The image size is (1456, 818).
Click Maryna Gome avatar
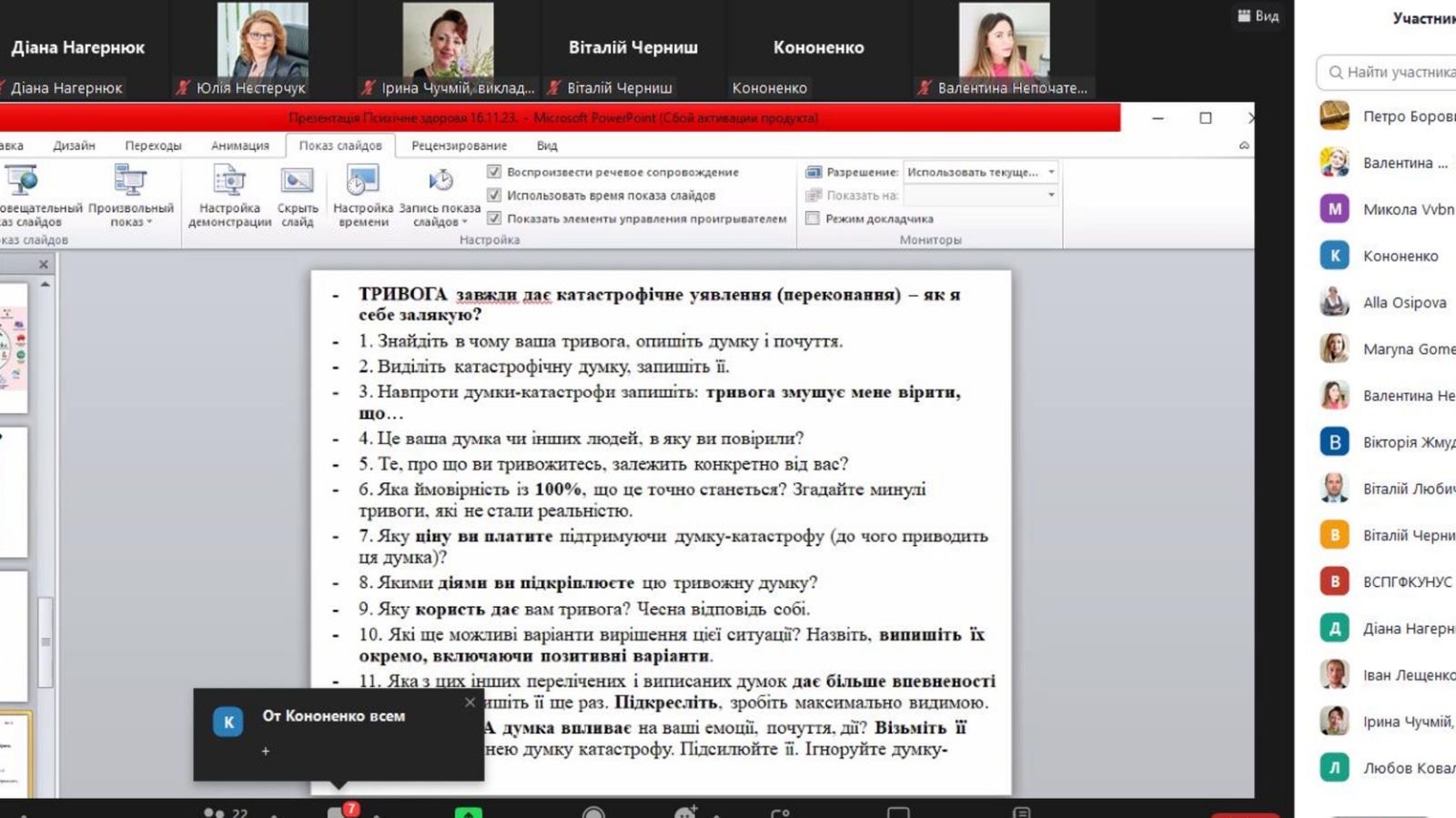[1335, 348]
